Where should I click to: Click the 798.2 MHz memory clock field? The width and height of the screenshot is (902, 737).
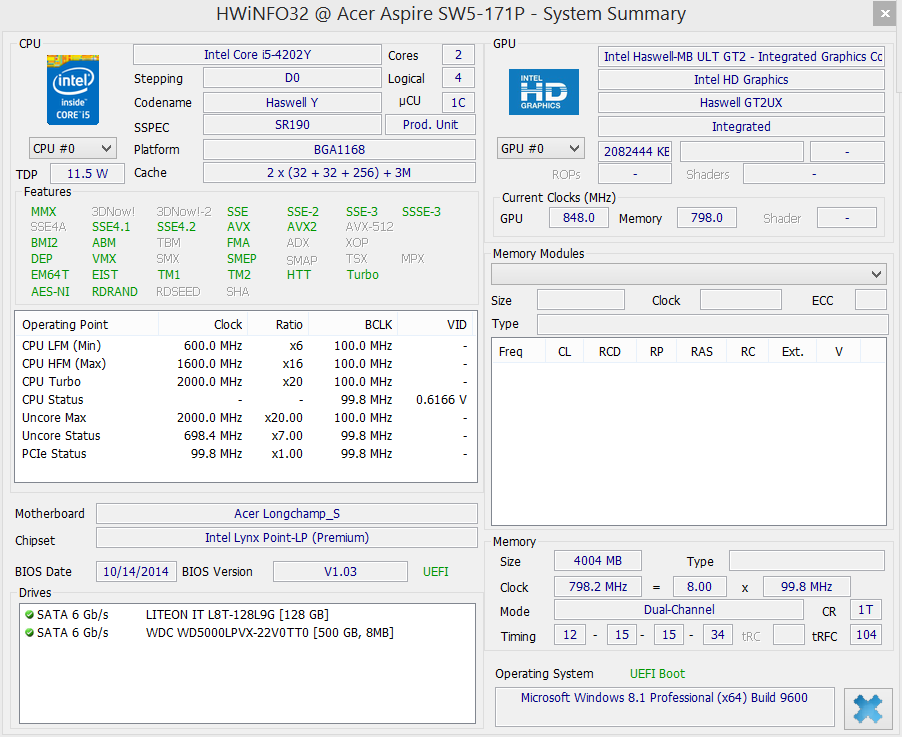click(x=598, y=587)
